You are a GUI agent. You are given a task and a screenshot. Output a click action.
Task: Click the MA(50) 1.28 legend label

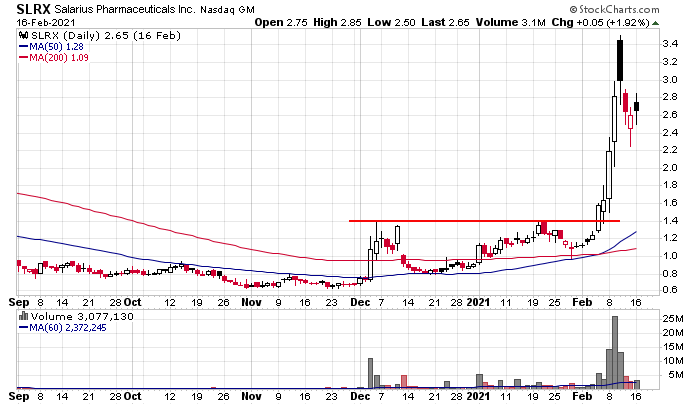point(56,46)
